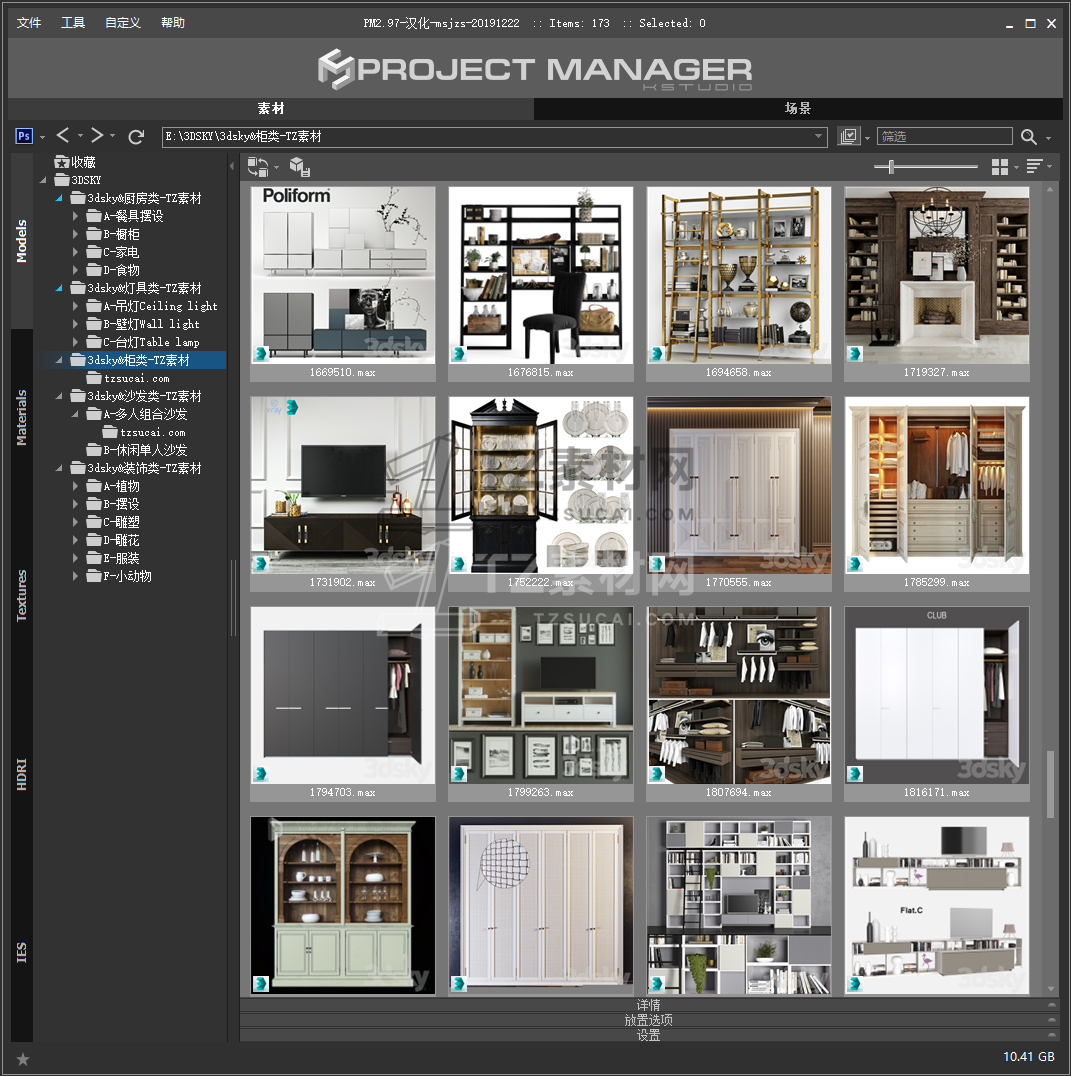Click the thumbnail grid view icon

click(999, 167)
